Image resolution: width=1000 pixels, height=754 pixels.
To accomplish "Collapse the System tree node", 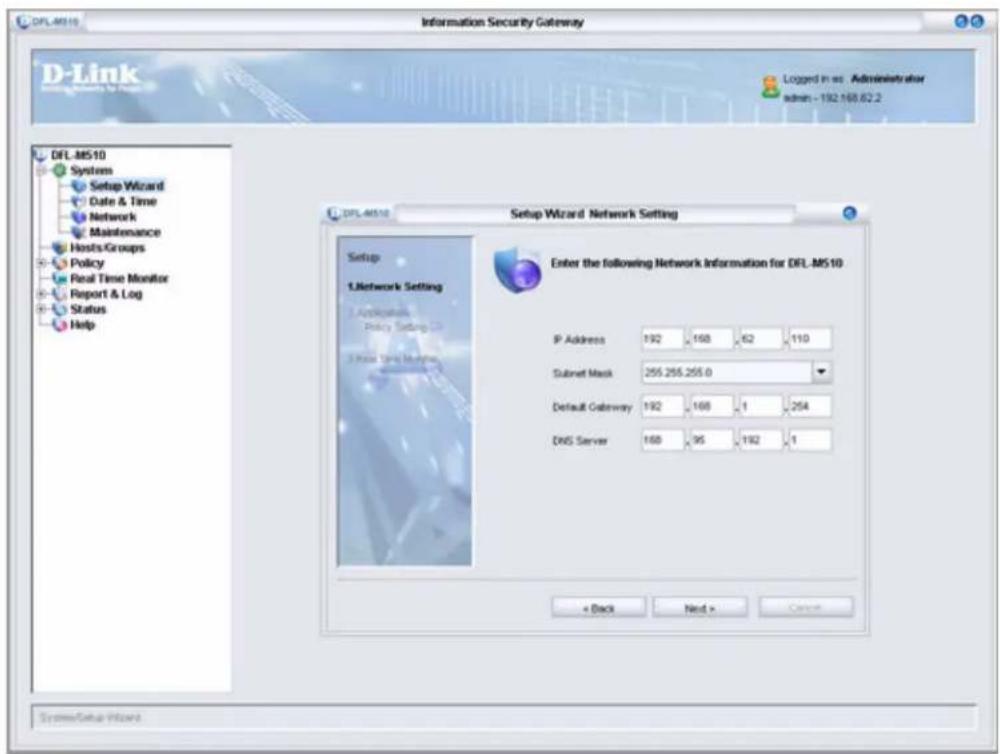I will click(x=42, y=171).
